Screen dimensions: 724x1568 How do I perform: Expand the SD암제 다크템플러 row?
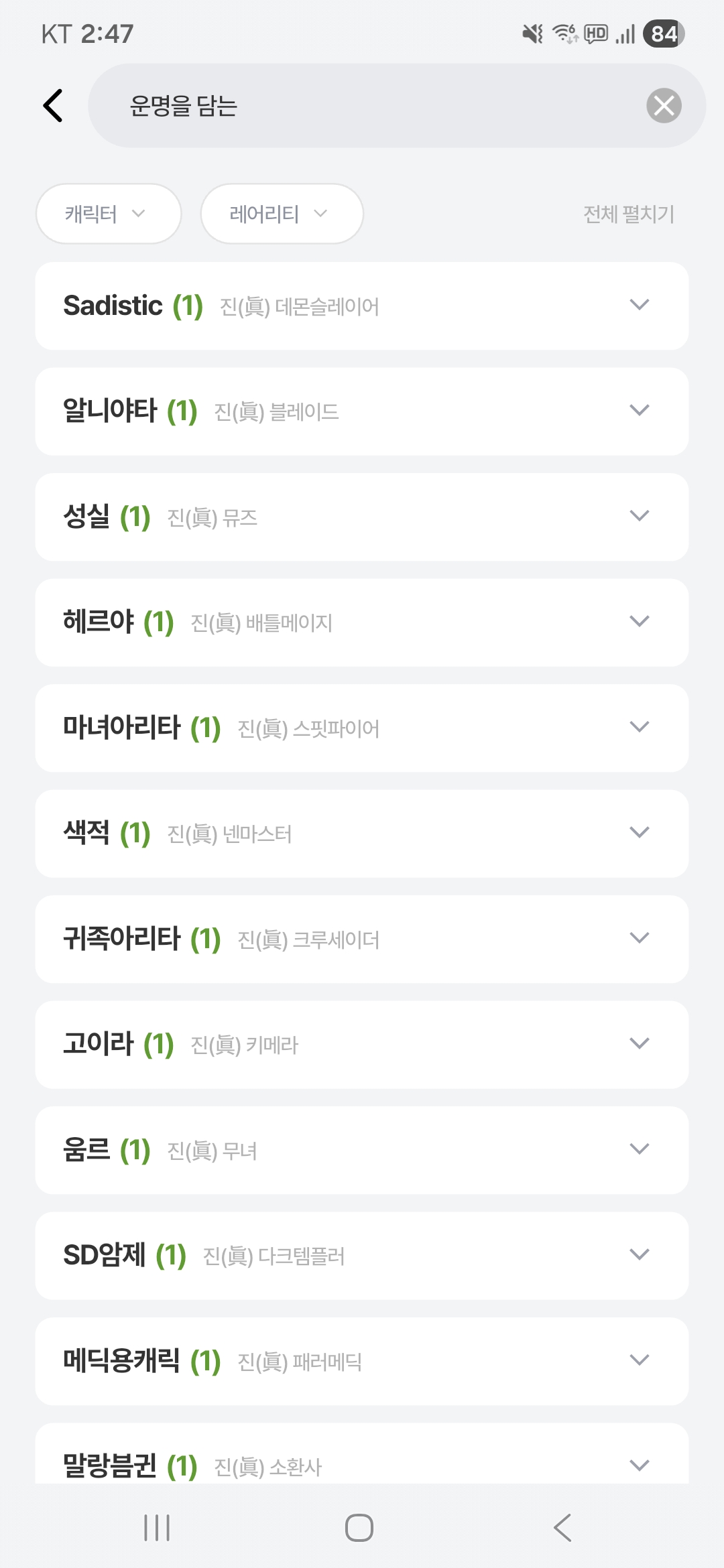click(x=640, y=1254)
